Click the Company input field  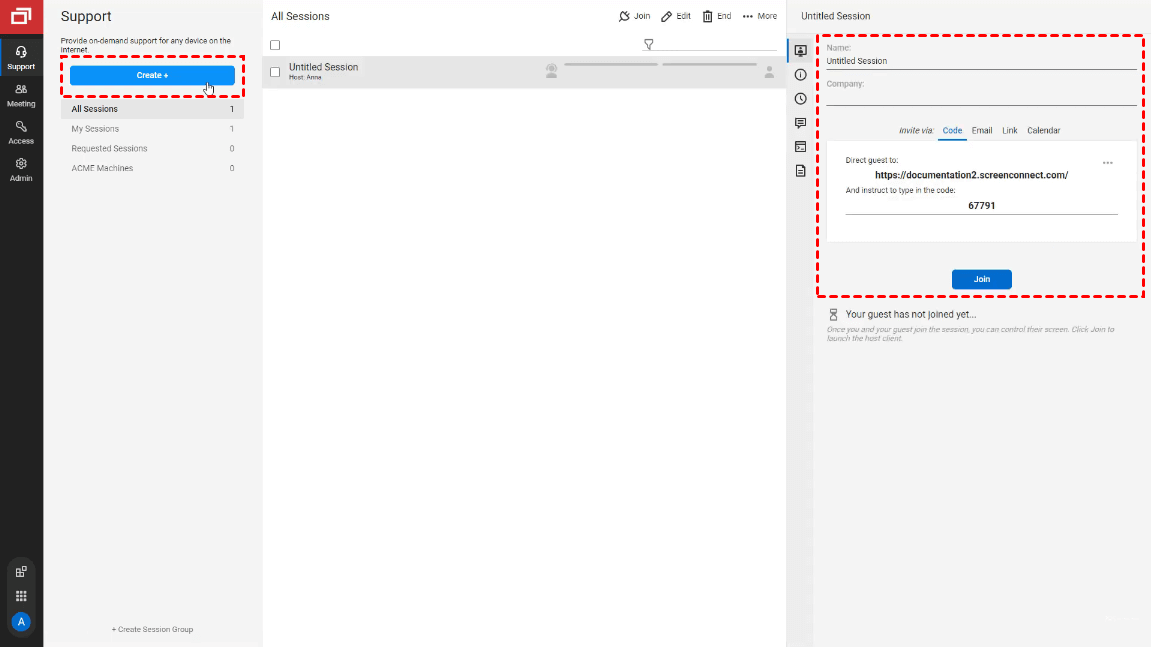click(980, 97)
